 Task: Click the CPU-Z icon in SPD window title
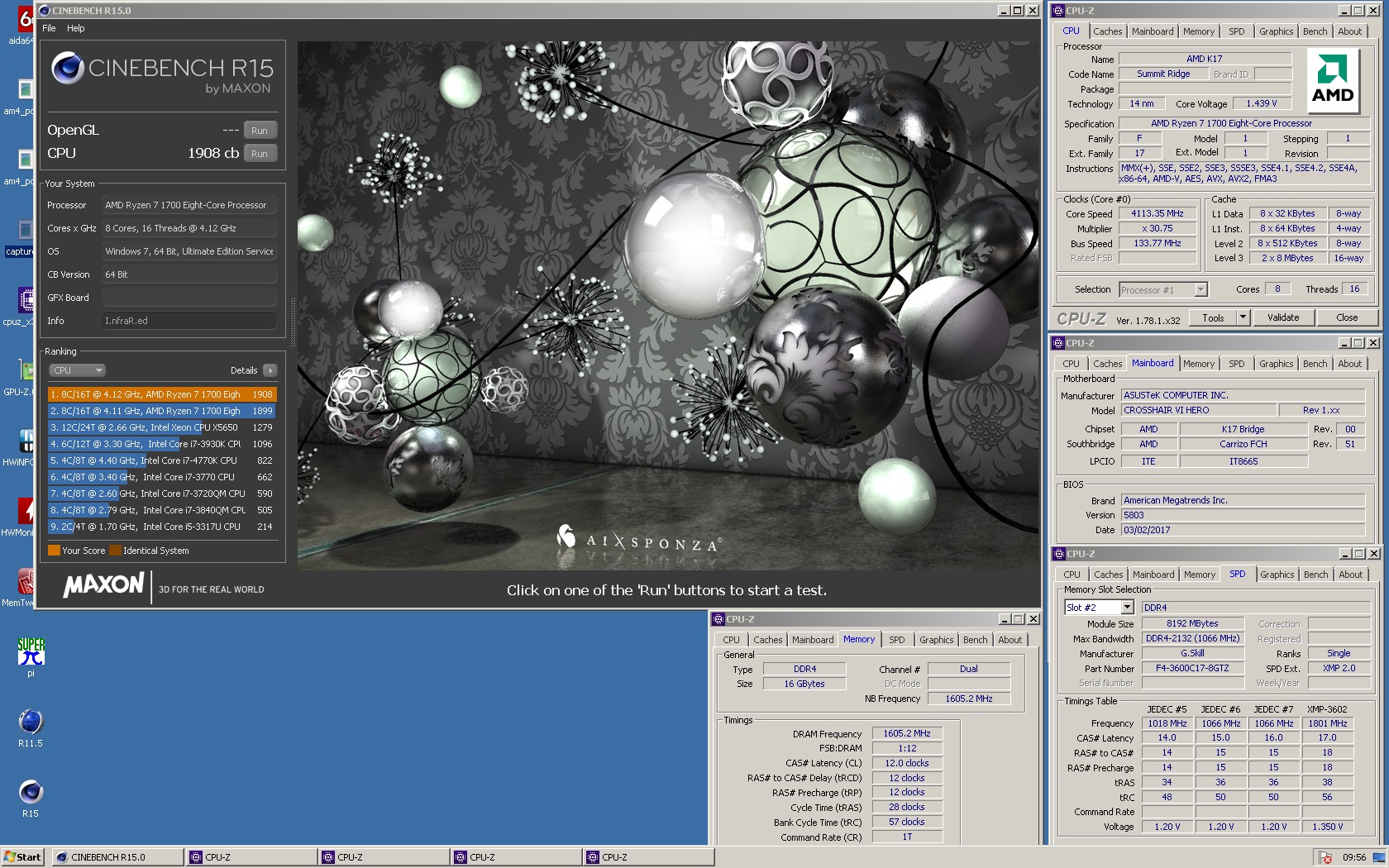[x=1058, y=554]
